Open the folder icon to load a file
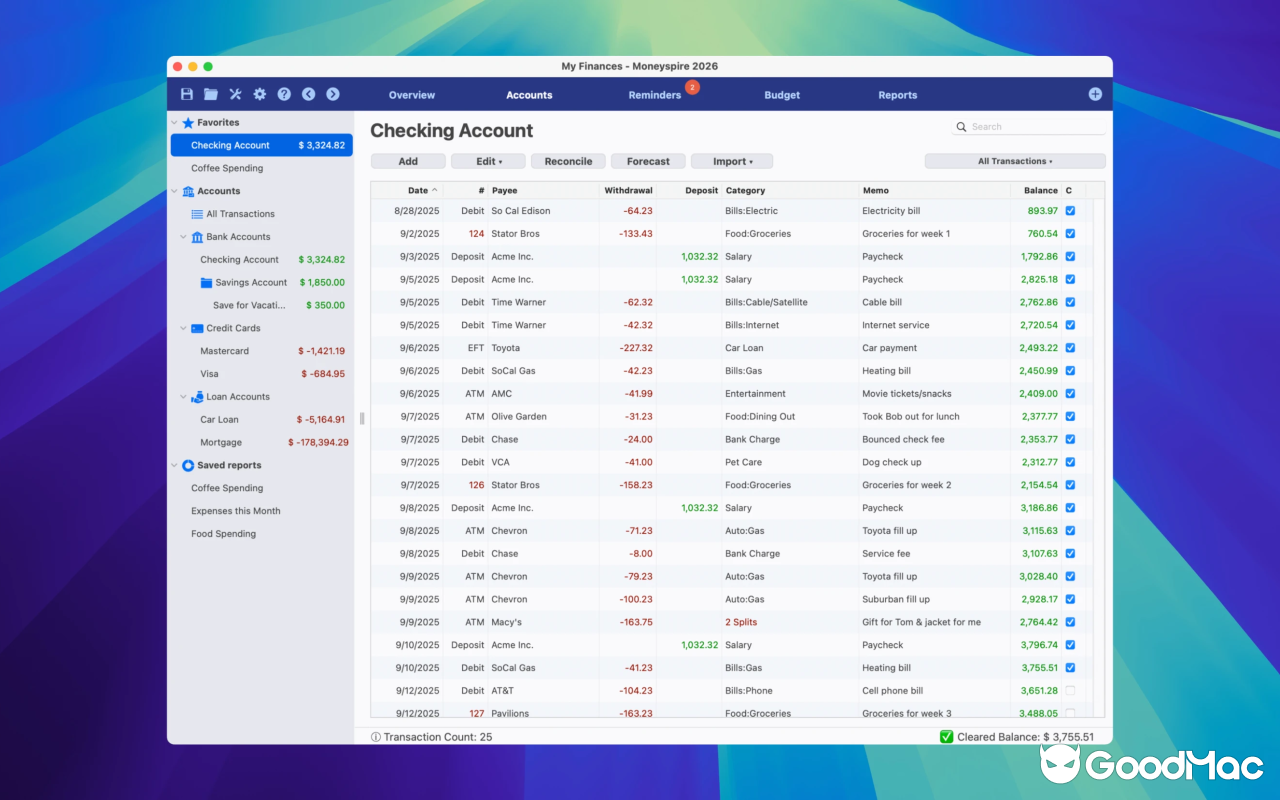Viewport: 1280px width, 800px height. pos(210,93)
